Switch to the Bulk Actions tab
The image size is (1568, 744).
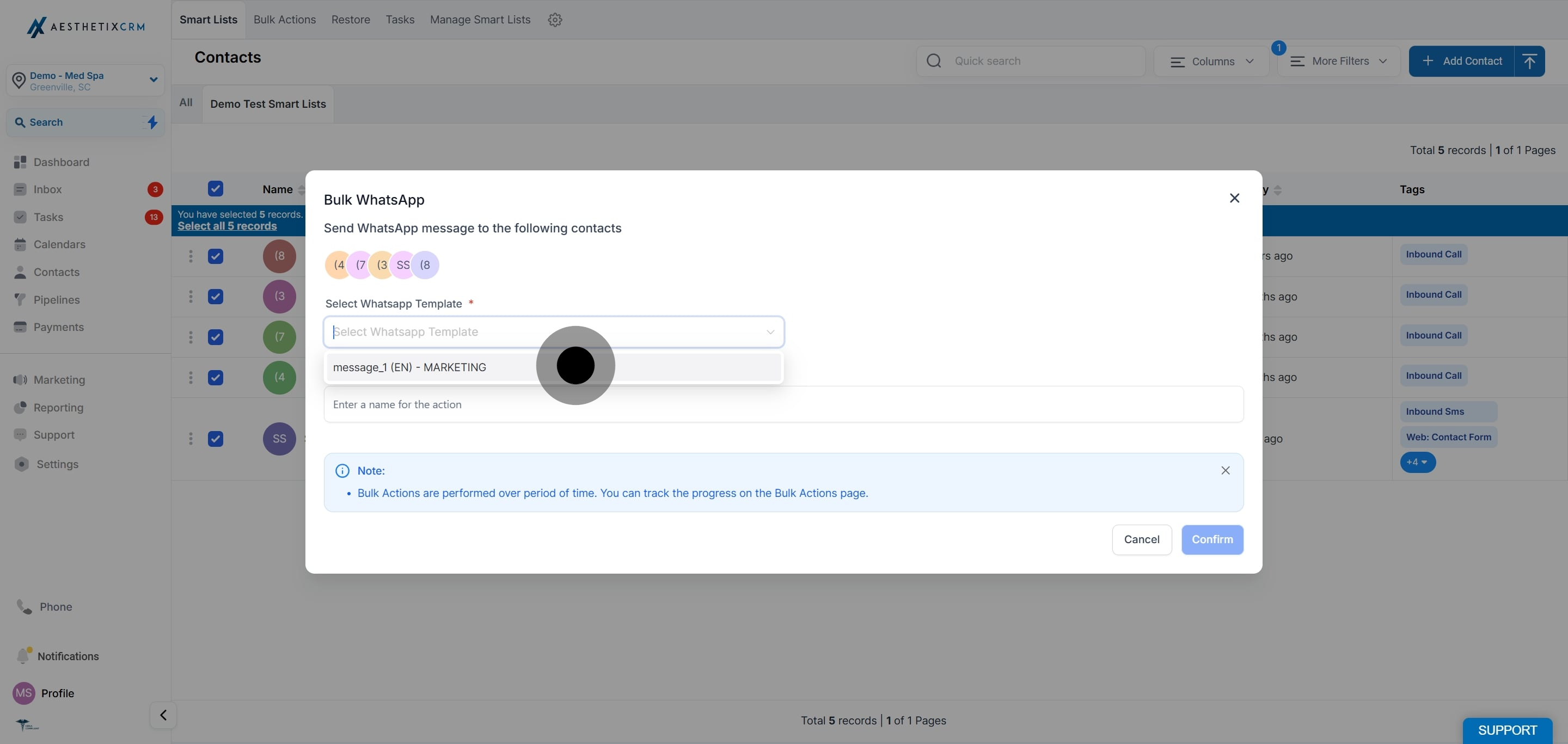point(284,20)
